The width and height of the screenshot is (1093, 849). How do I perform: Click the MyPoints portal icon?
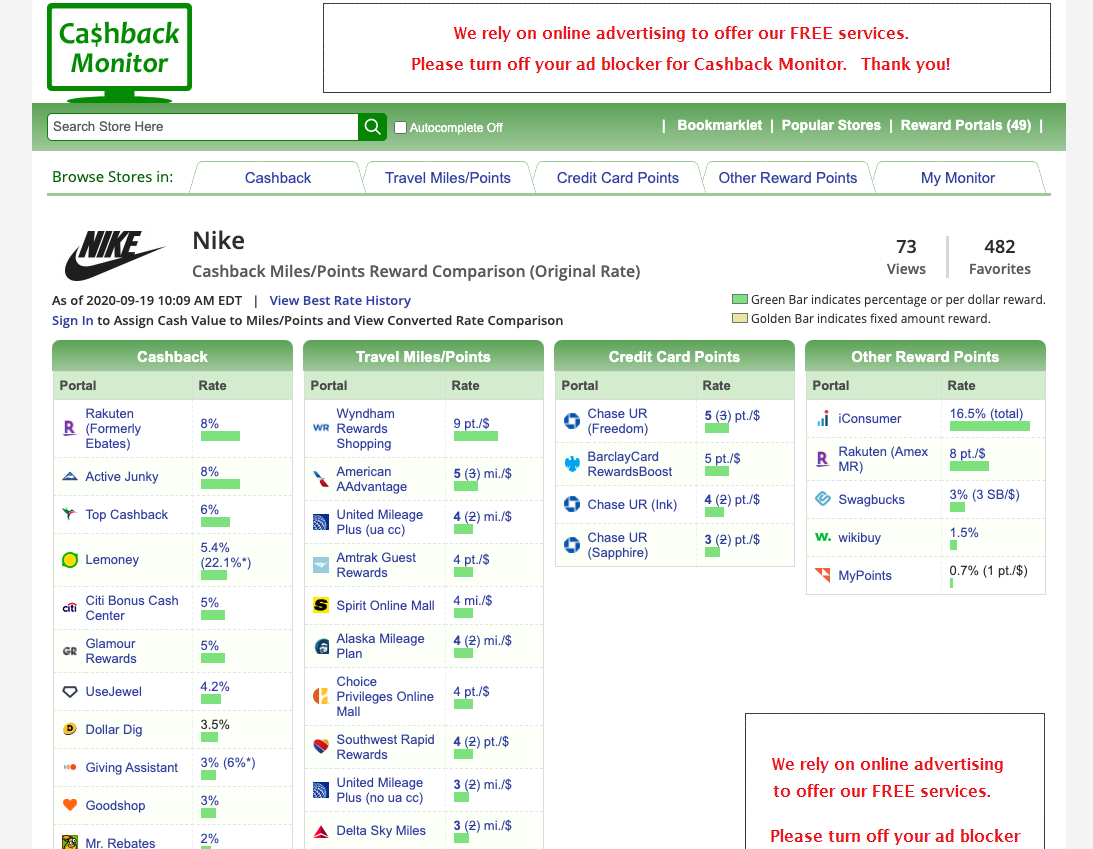coord(823,575)
